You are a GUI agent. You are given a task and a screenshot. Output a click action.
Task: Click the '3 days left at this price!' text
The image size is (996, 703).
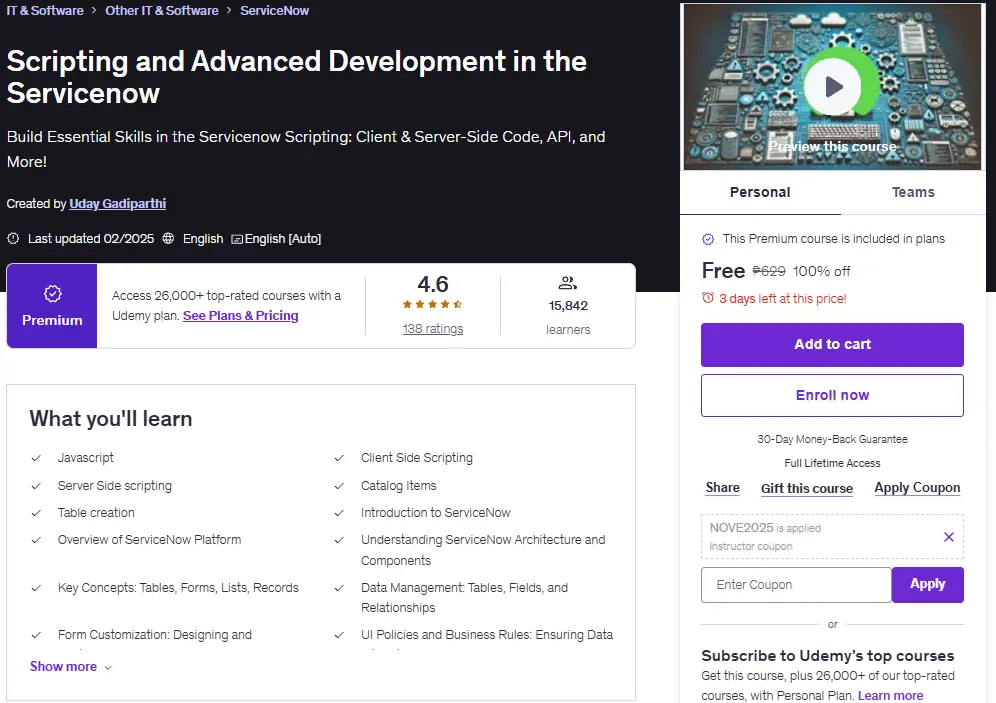coord(783,298)
